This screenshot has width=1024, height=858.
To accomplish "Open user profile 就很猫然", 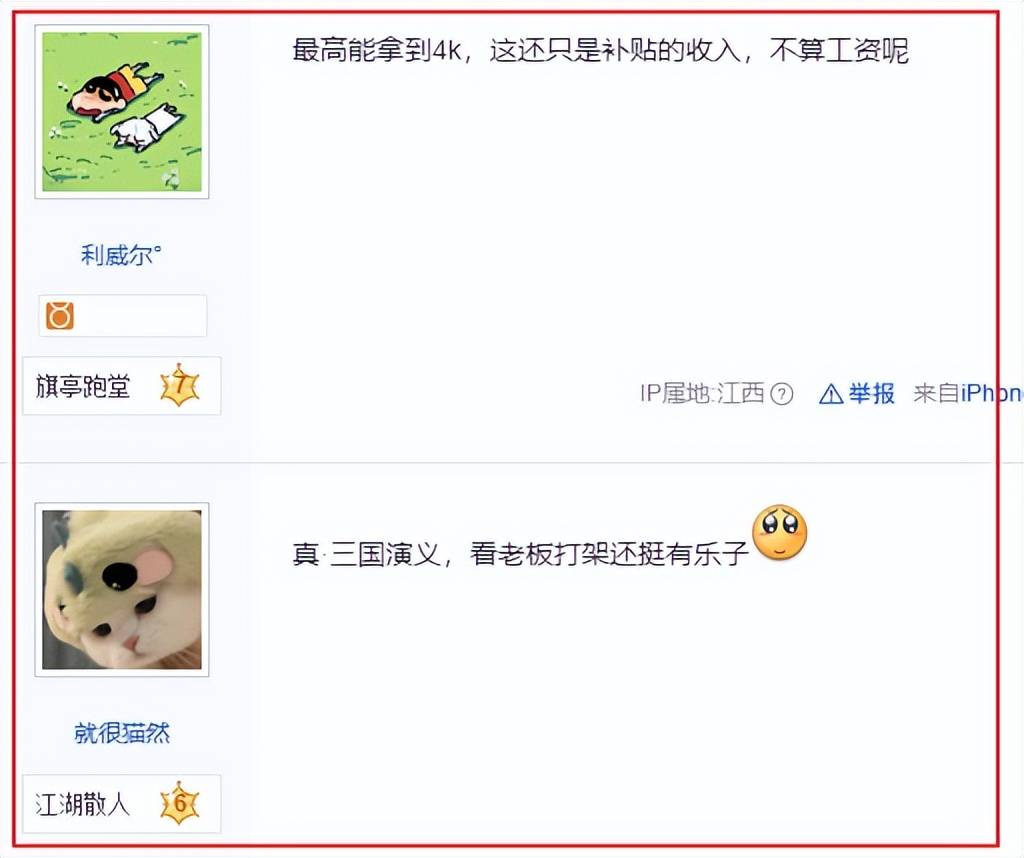I will [x=121, y=733].
